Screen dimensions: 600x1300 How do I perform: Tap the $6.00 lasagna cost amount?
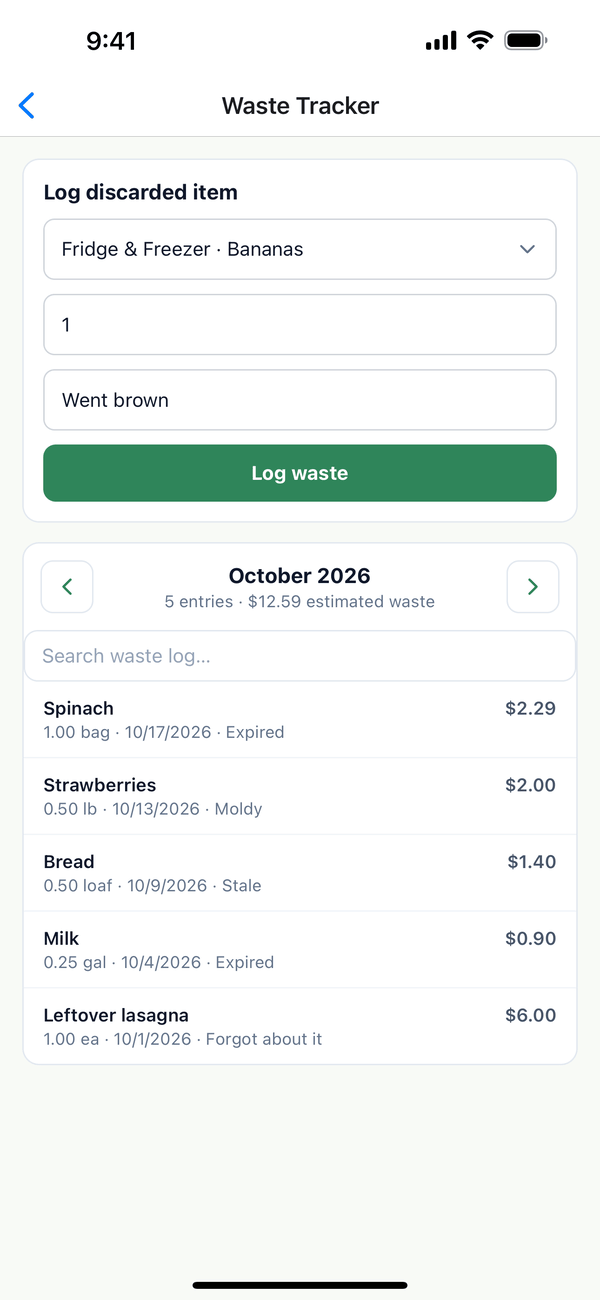click(x=530, y=1015)
